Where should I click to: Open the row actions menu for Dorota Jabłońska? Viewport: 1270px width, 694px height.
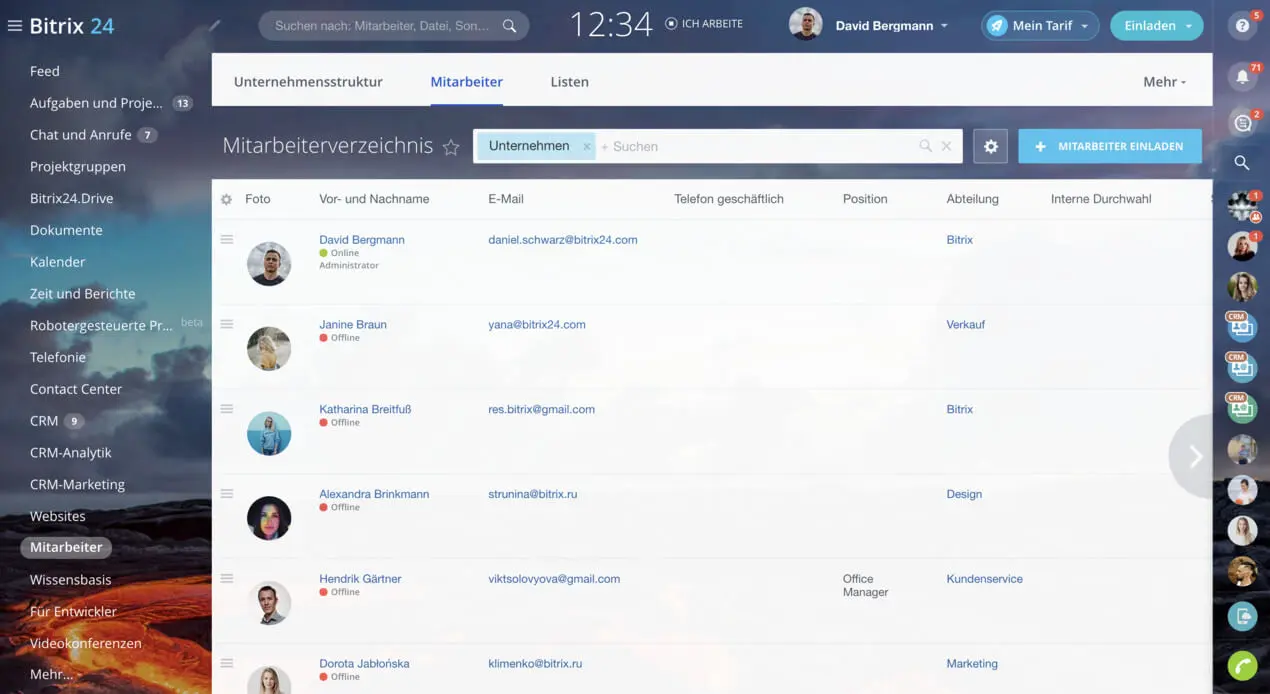[x=227, y=663]
